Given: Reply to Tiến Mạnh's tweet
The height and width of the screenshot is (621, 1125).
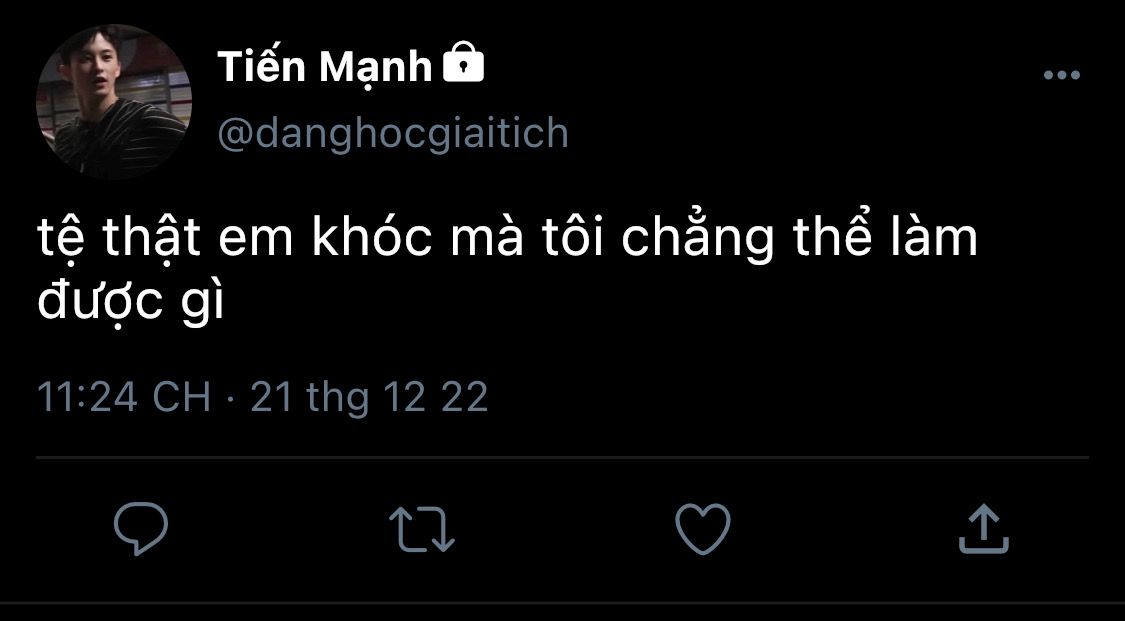Looking at the screenshot, I should tap(141, 528).
